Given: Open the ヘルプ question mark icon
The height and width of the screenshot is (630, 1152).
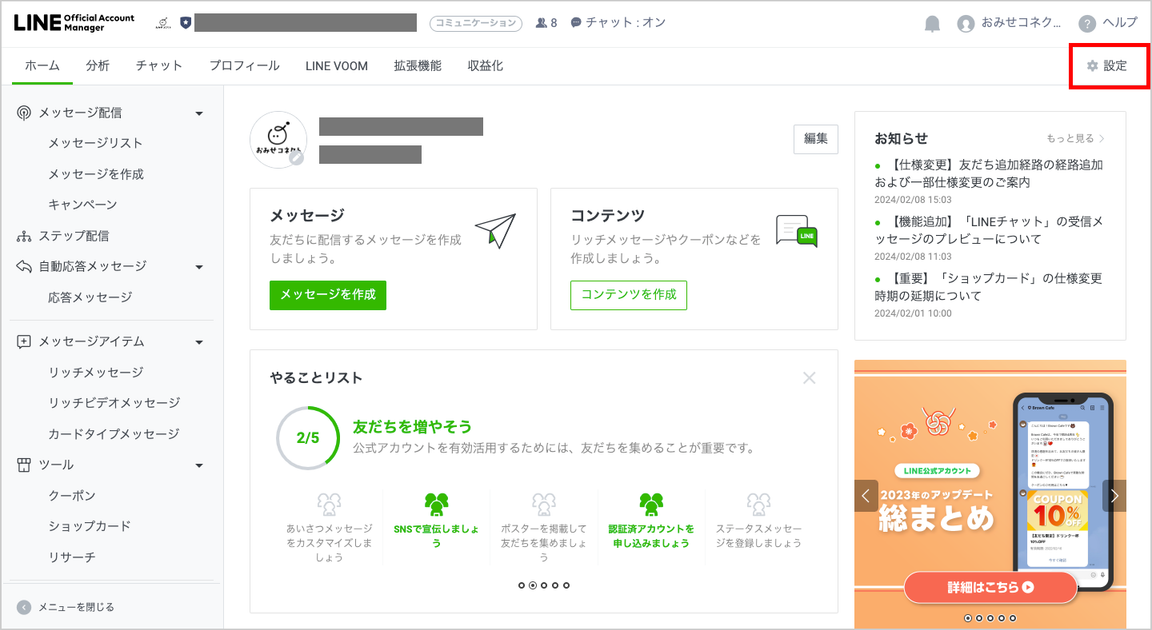Looking at the screenshot, I should [x=1089, y=21].
